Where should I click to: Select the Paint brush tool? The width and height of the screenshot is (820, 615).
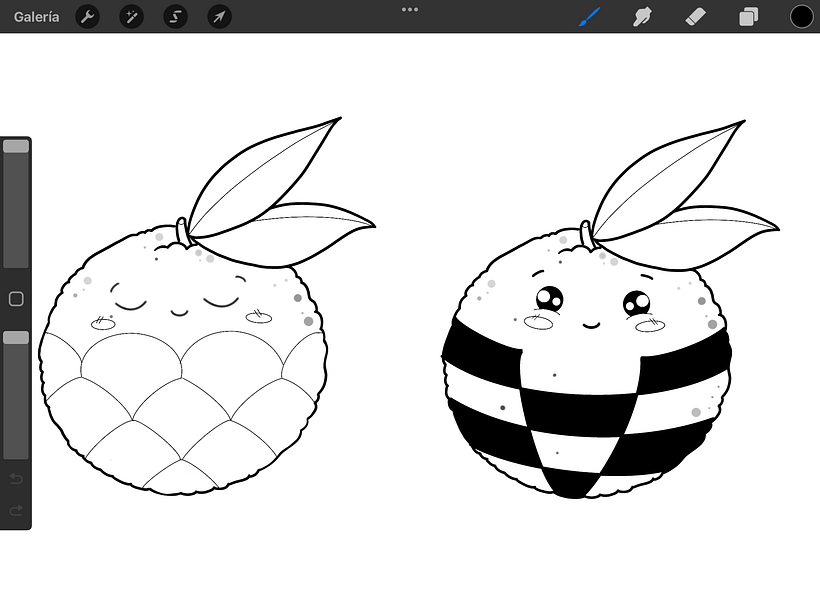(x=590, y=17)
